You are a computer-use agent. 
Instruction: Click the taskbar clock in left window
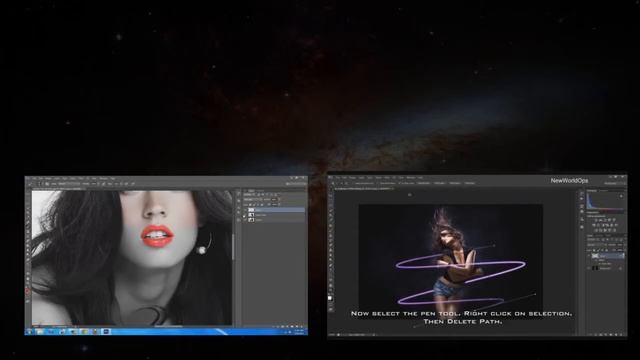pos(299,331)
